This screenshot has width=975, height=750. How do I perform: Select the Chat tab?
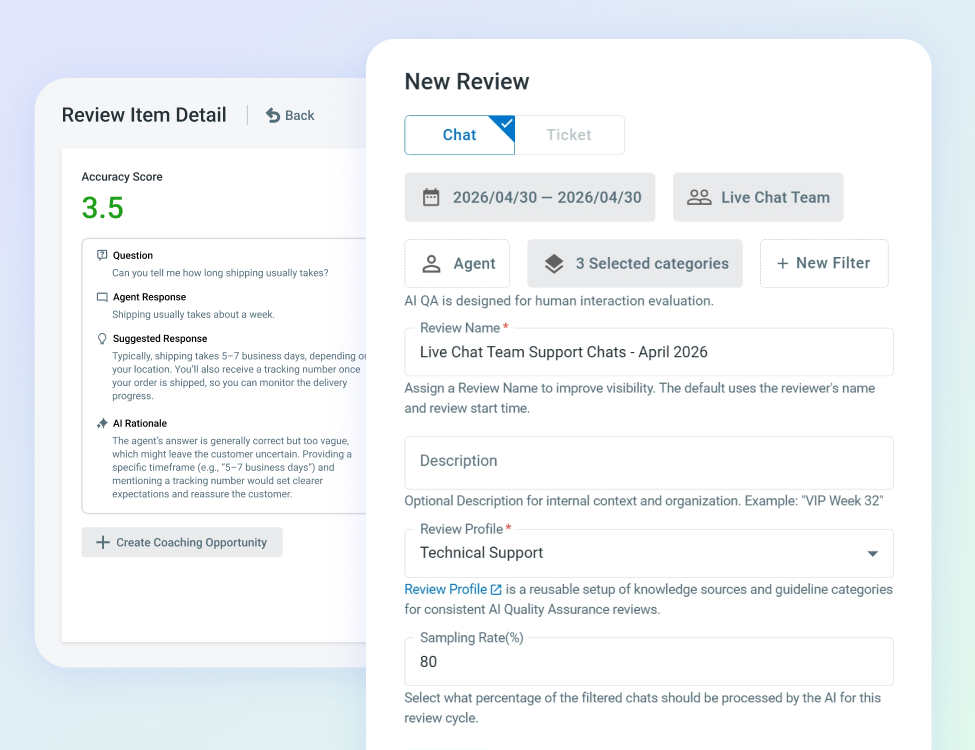(460, 135)
